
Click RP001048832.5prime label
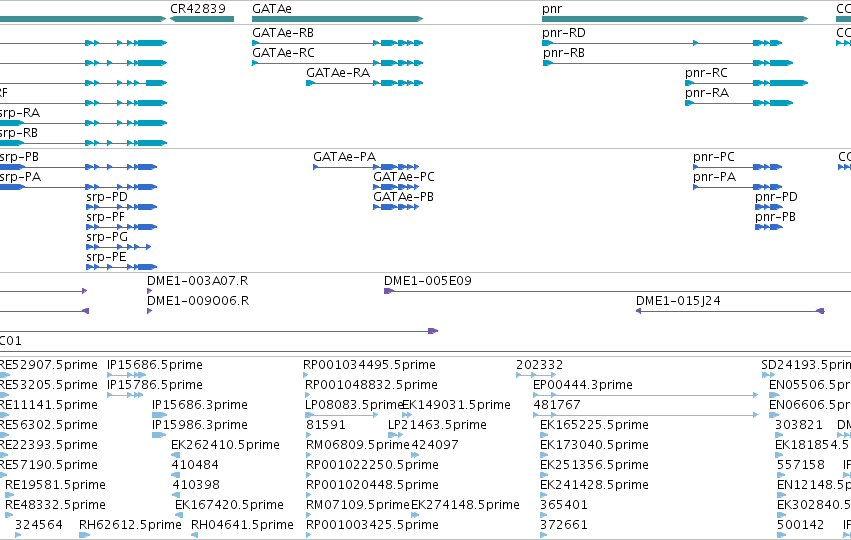(371, 385)
